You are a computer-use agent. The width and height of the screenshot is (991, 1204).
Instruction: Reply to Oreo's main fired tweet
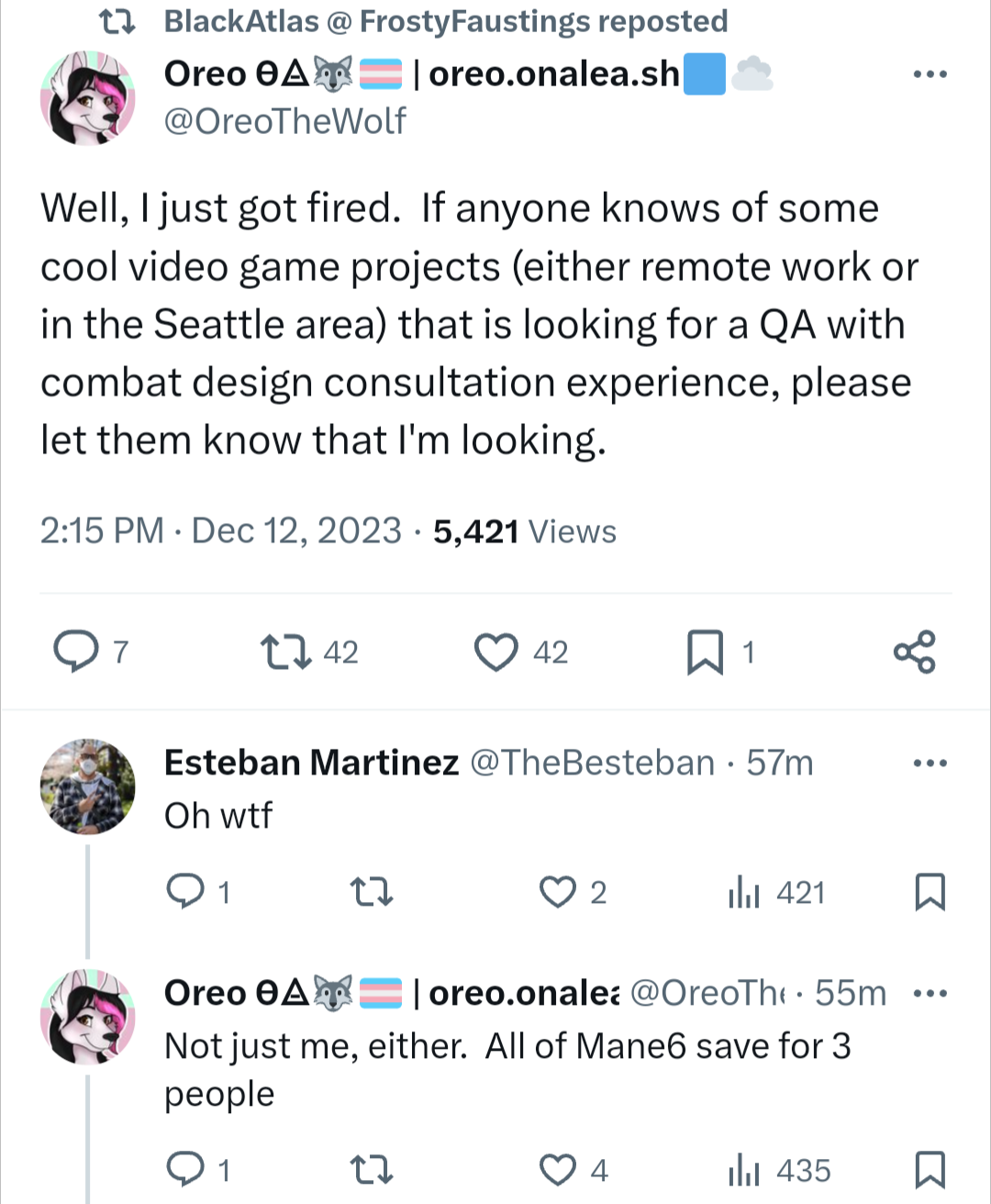[x=77, y=652]
